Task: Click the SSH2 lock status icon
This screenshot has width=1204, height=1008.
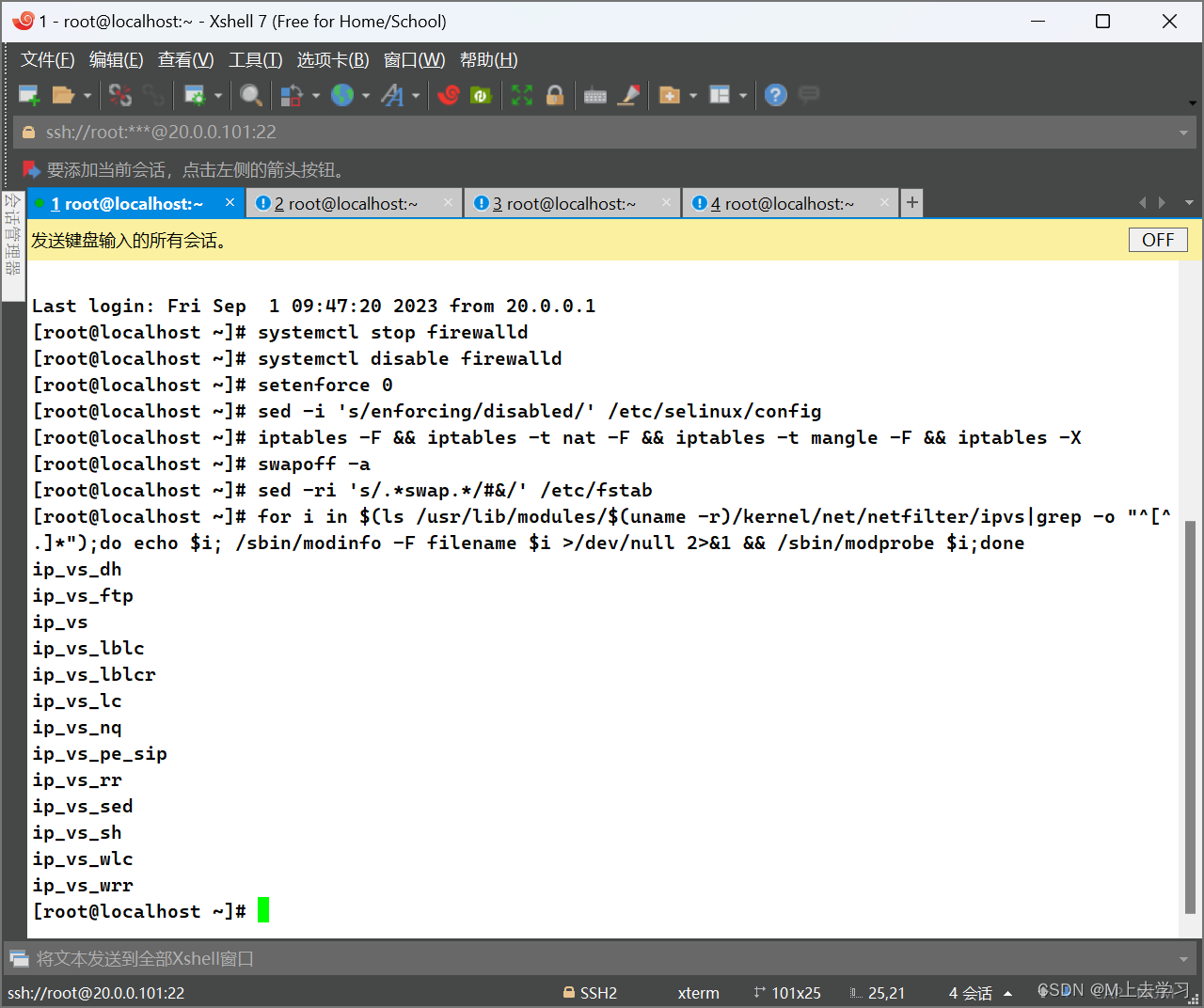Action: (569, 992)
